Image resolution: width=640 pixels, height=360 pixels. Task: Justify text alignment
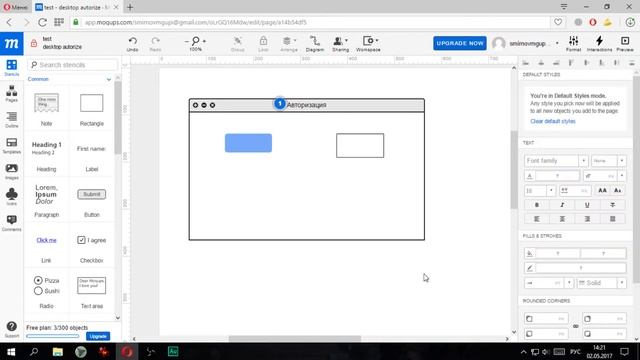click(612, 219)
